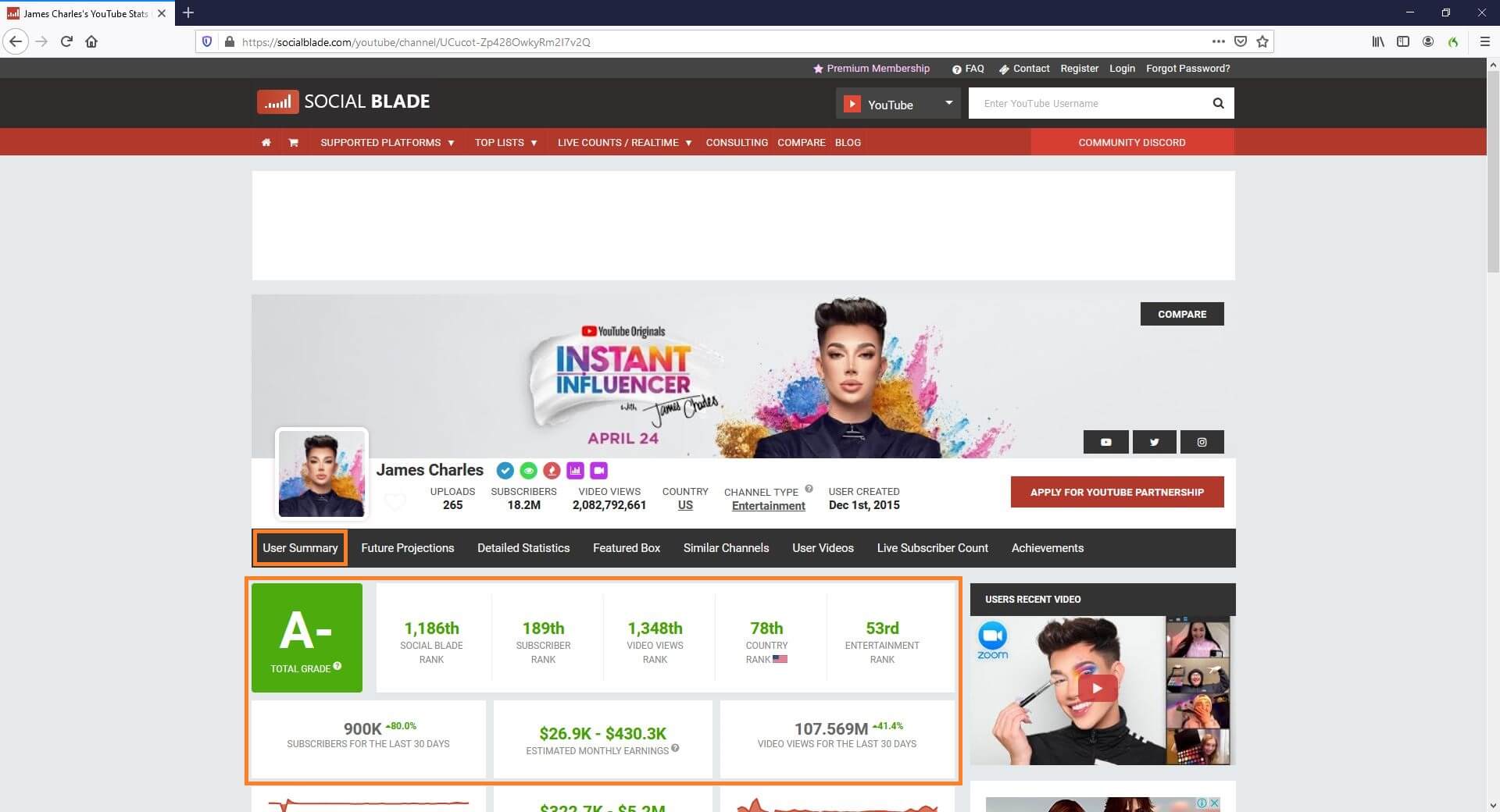Click the Entertainment channel type link

pyautogui.click(x=769, y=506)
